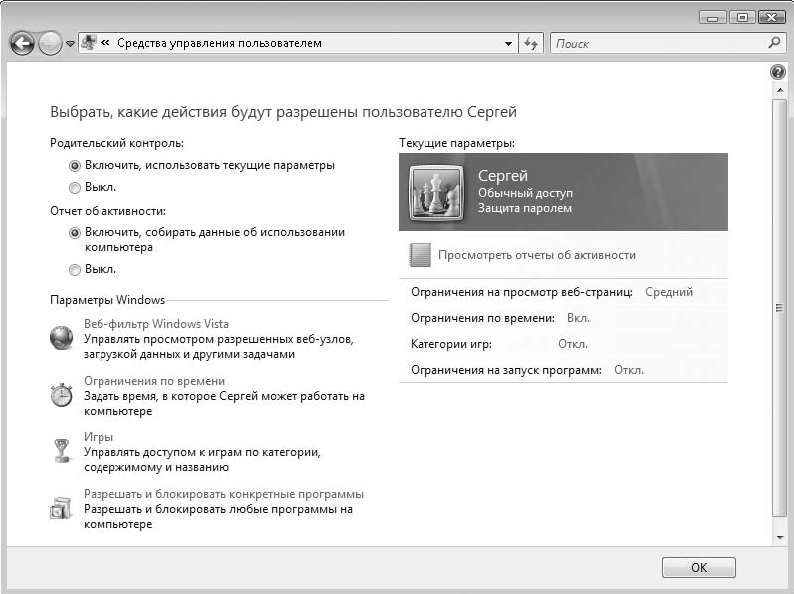794x594 pixels.
Task: Click the refresh button next to address bar
Action: [x=531, y=44]
